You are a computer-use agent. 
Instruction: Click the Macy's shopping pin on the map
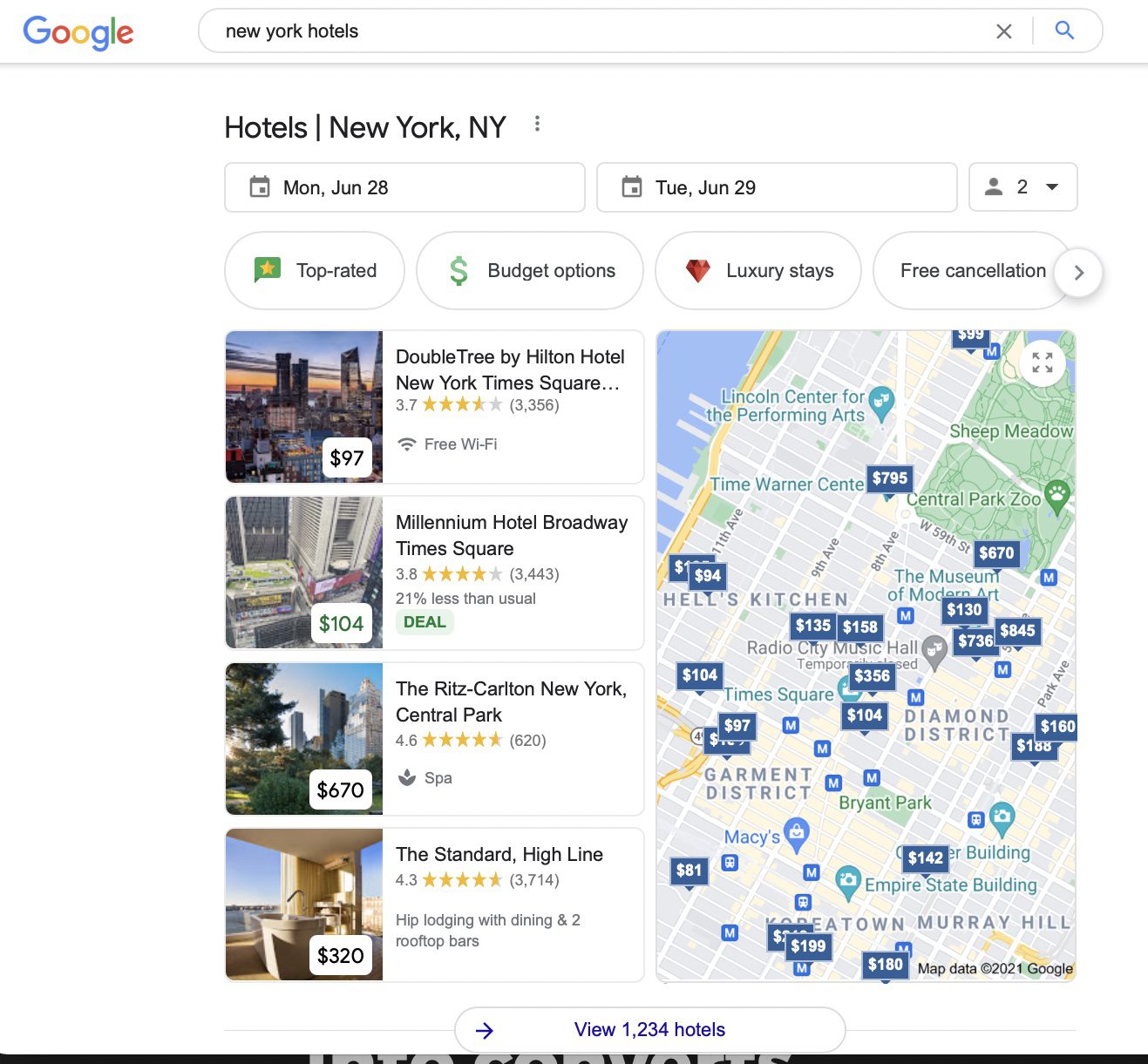[796, 833]
